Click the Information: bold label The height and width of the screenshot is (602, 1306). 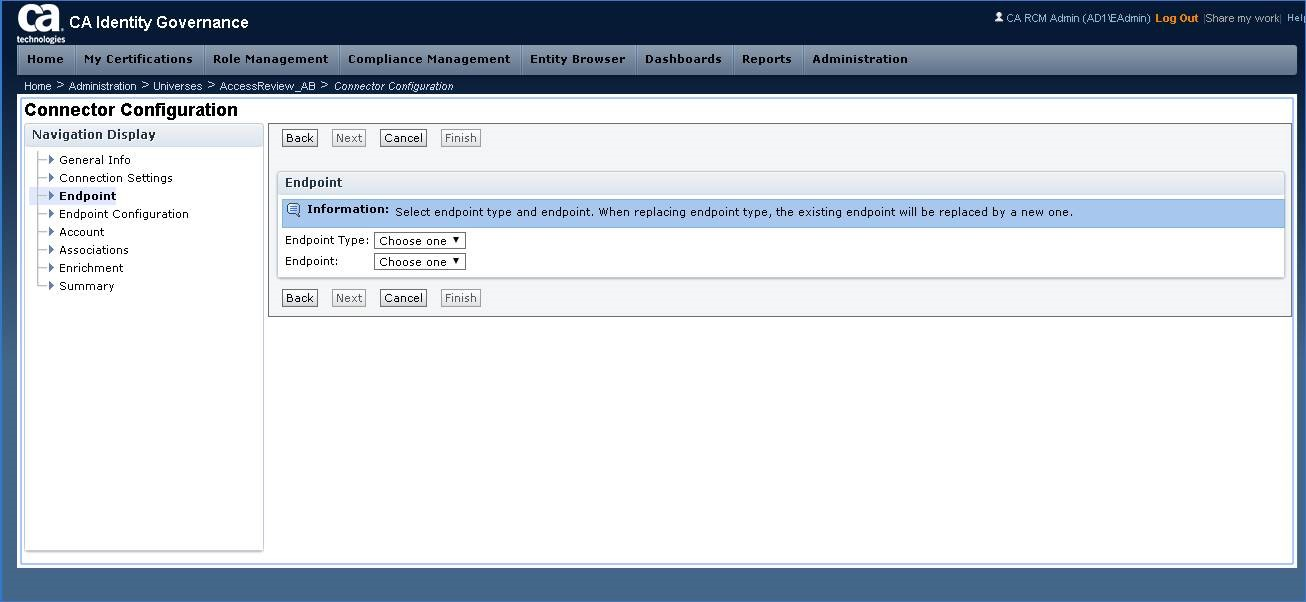click(348, 210)
